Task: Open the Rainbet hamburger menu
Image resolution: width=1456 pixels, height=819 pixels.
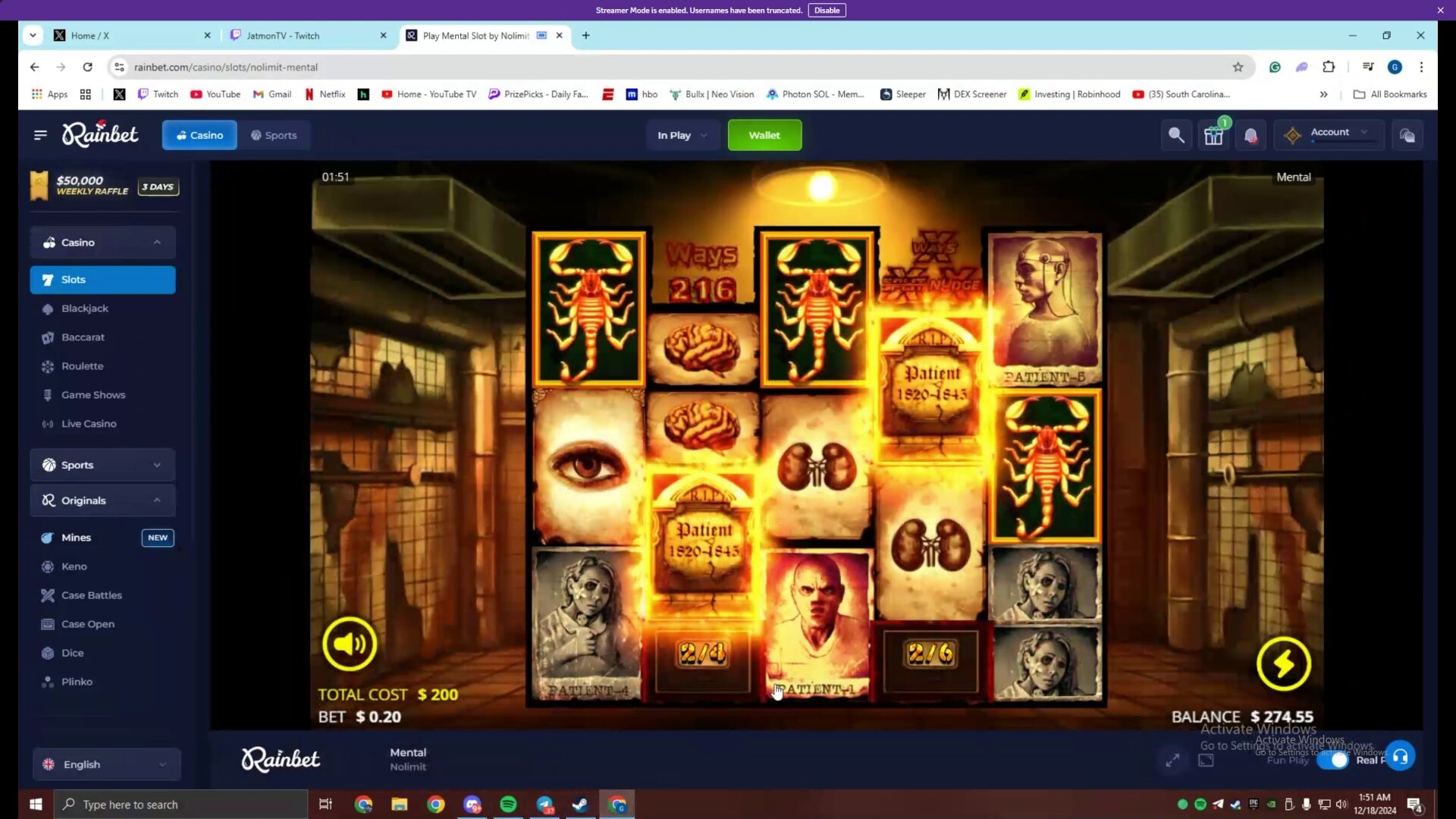Action: point(40,135)
